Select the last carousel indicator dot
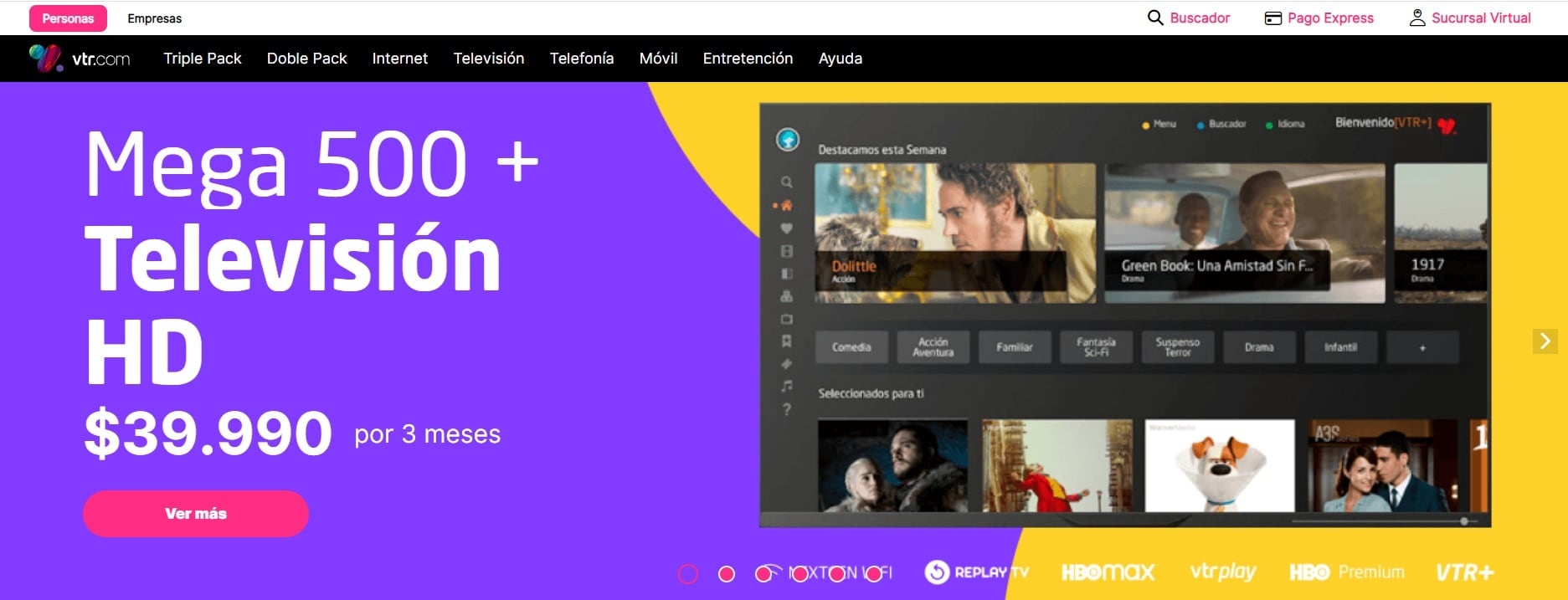Viewport: 1568px width, 600px height. click(x=873, y=574)
